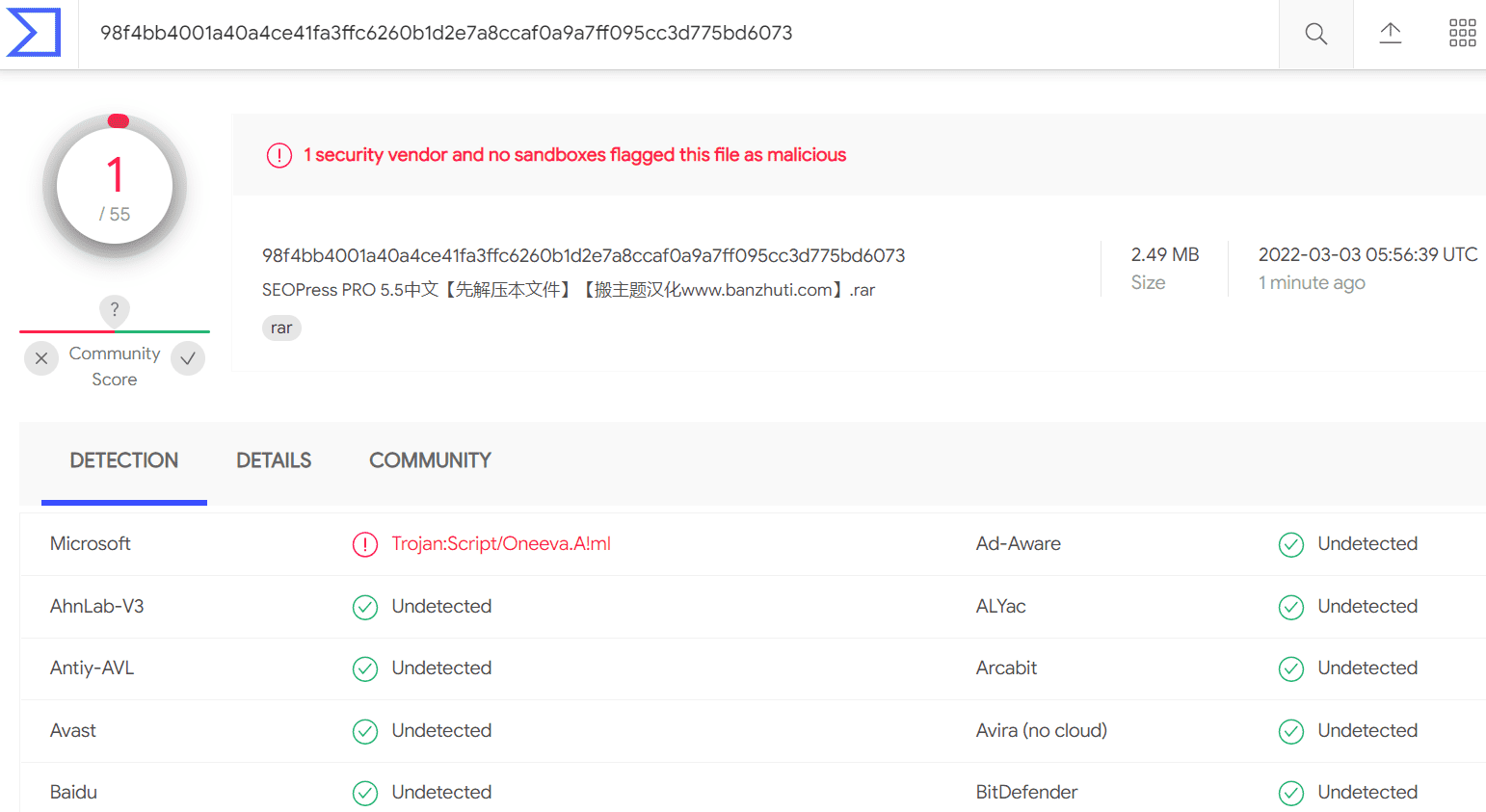Click the ALYac vendor name

tap(1001, 607)
